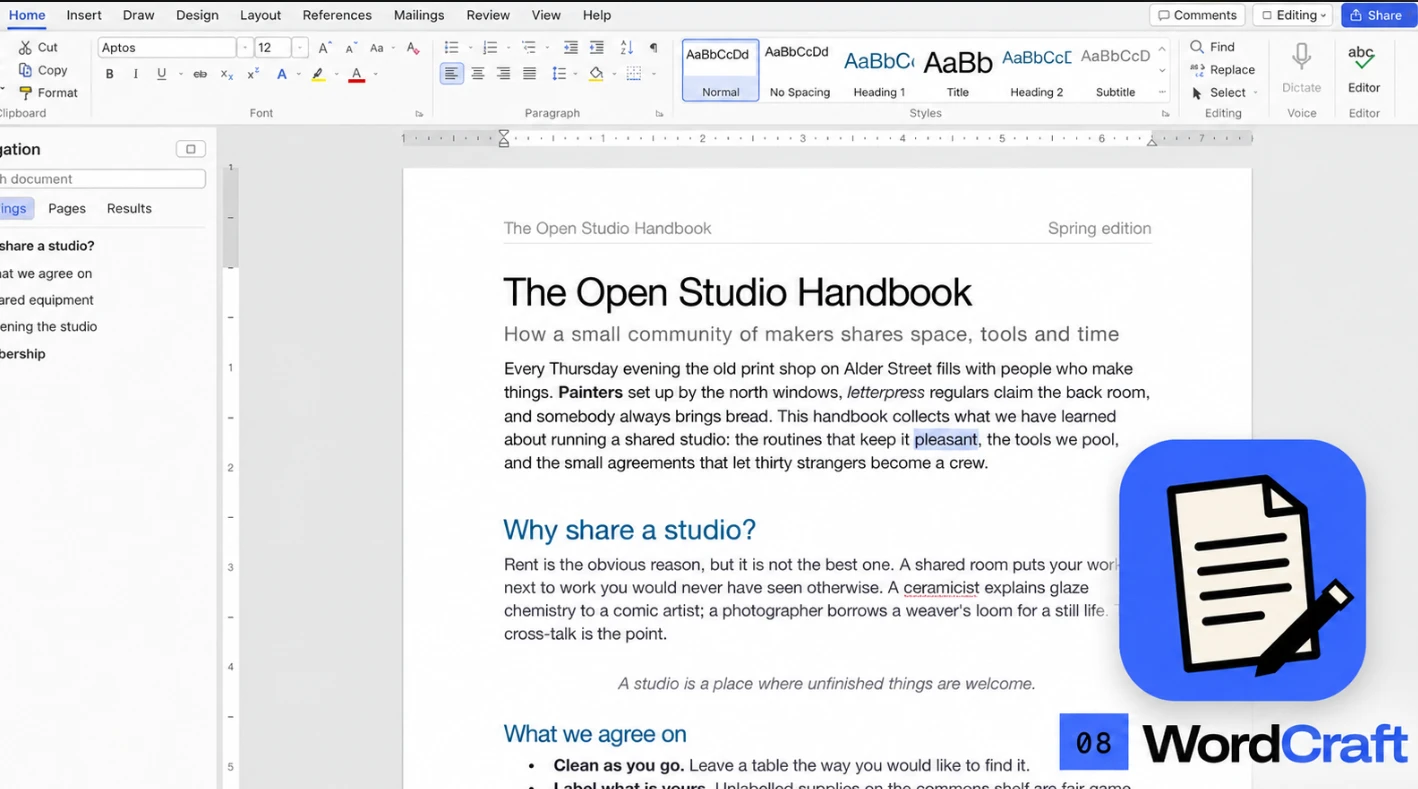Center-align the paragraph

coord(478,74)
